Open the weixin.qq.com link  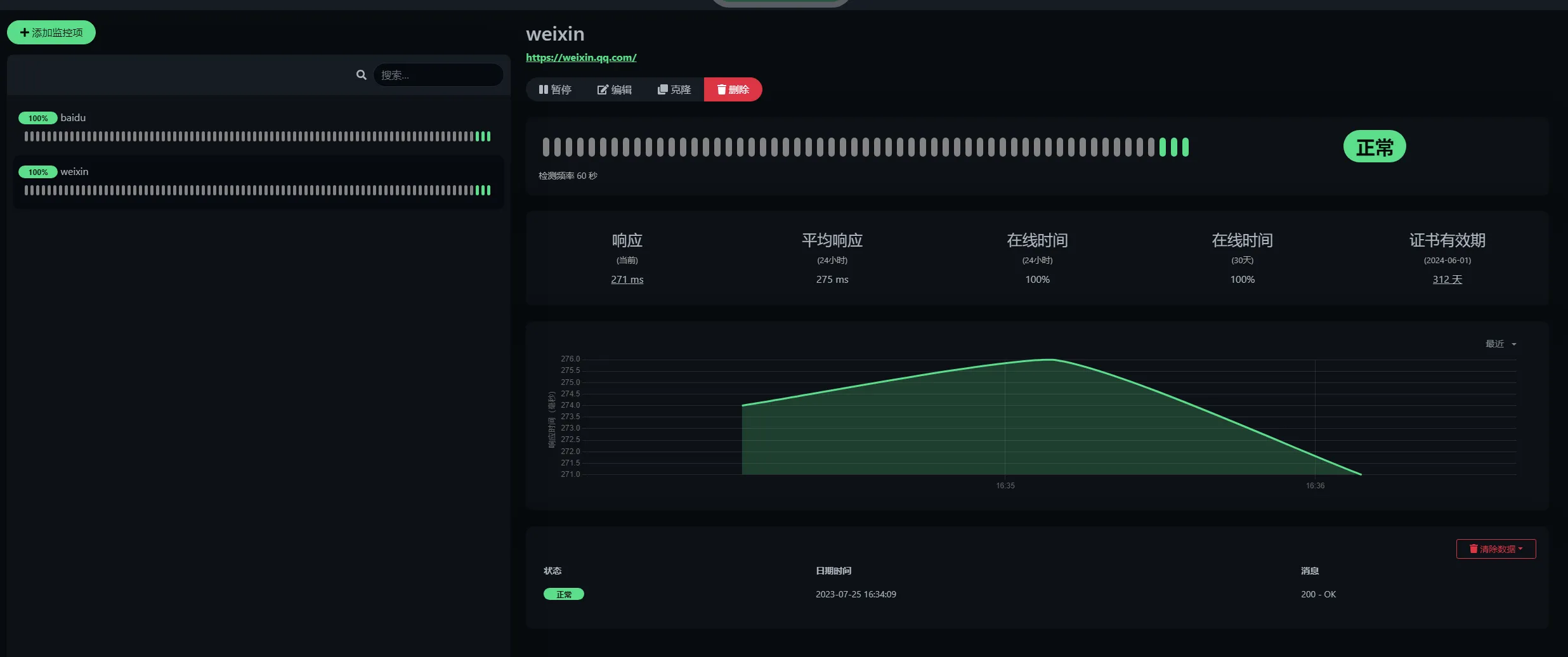point(580,57)
